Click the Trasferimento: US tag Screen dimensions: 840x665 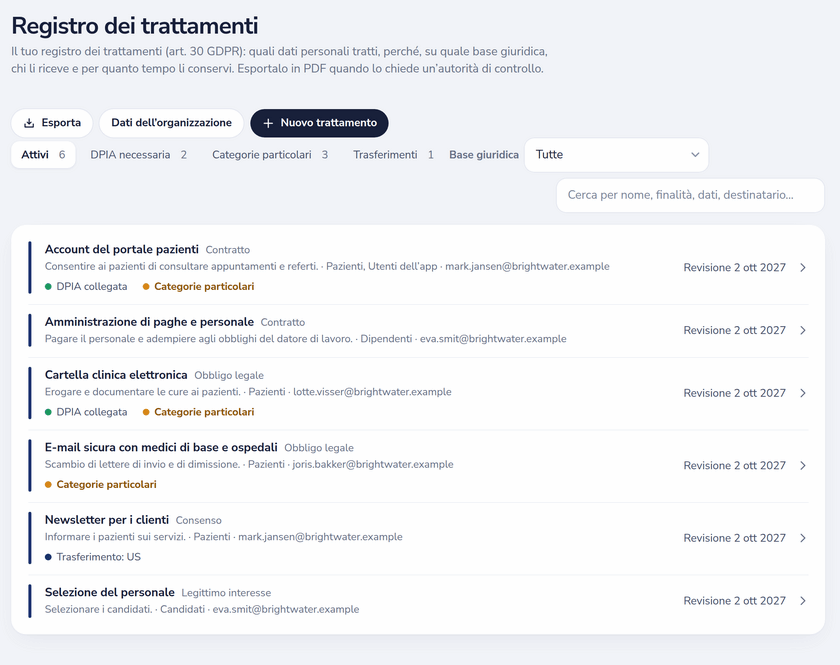click(93, 557)
